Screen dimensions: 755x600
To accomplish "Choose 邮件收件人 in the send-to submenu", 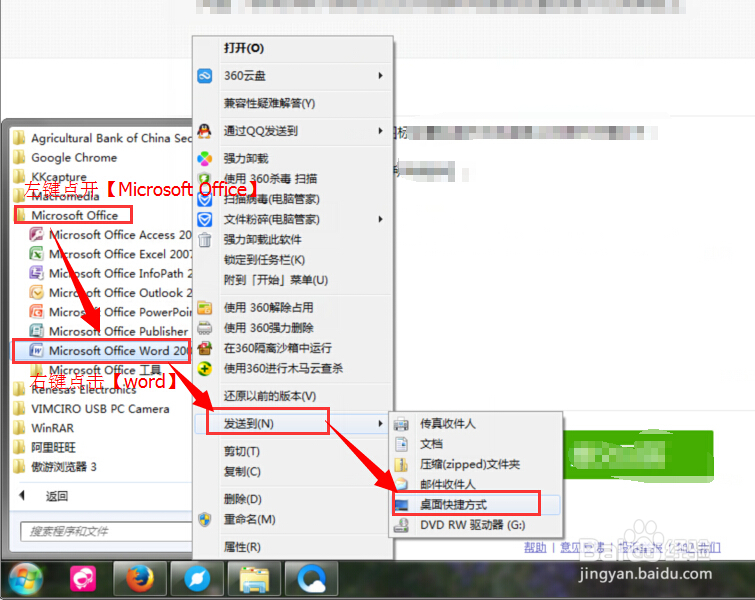I will [447, 484].
